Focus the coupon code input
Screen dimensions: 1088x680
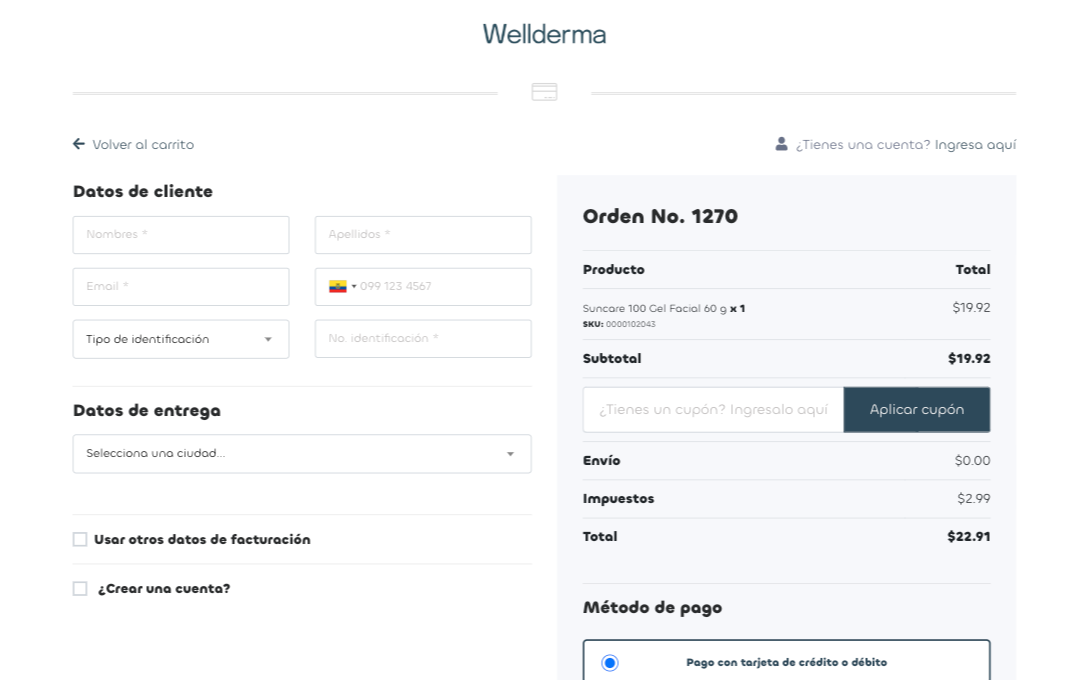(x=713, y=409)
